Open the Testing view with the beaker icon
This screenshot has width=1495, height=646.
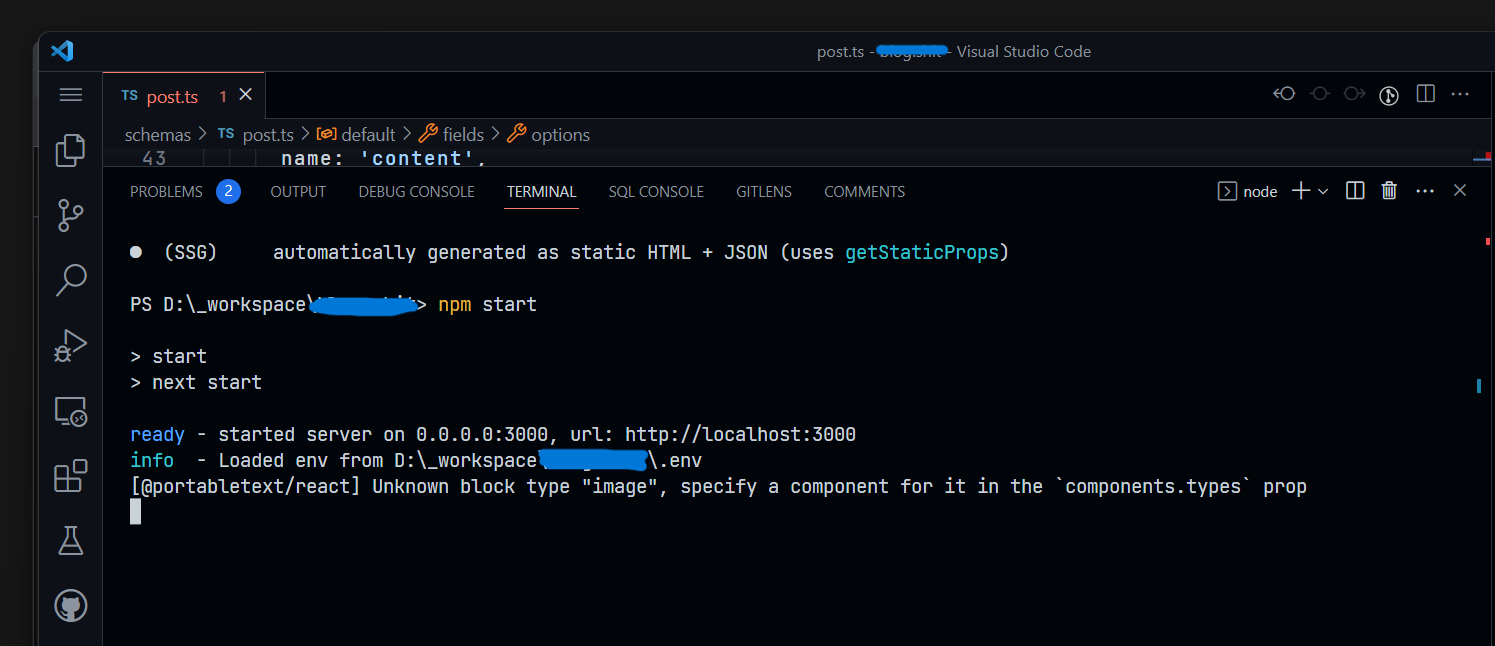pyautogui.click(x=70, y=540)
